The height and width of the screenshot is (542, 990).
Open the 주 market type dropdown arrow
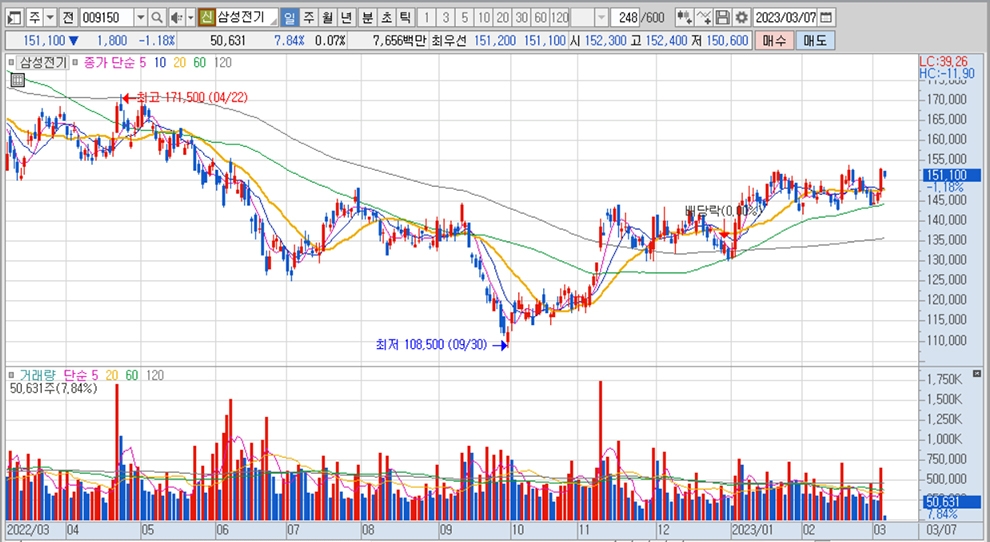(x=50, y=18)
